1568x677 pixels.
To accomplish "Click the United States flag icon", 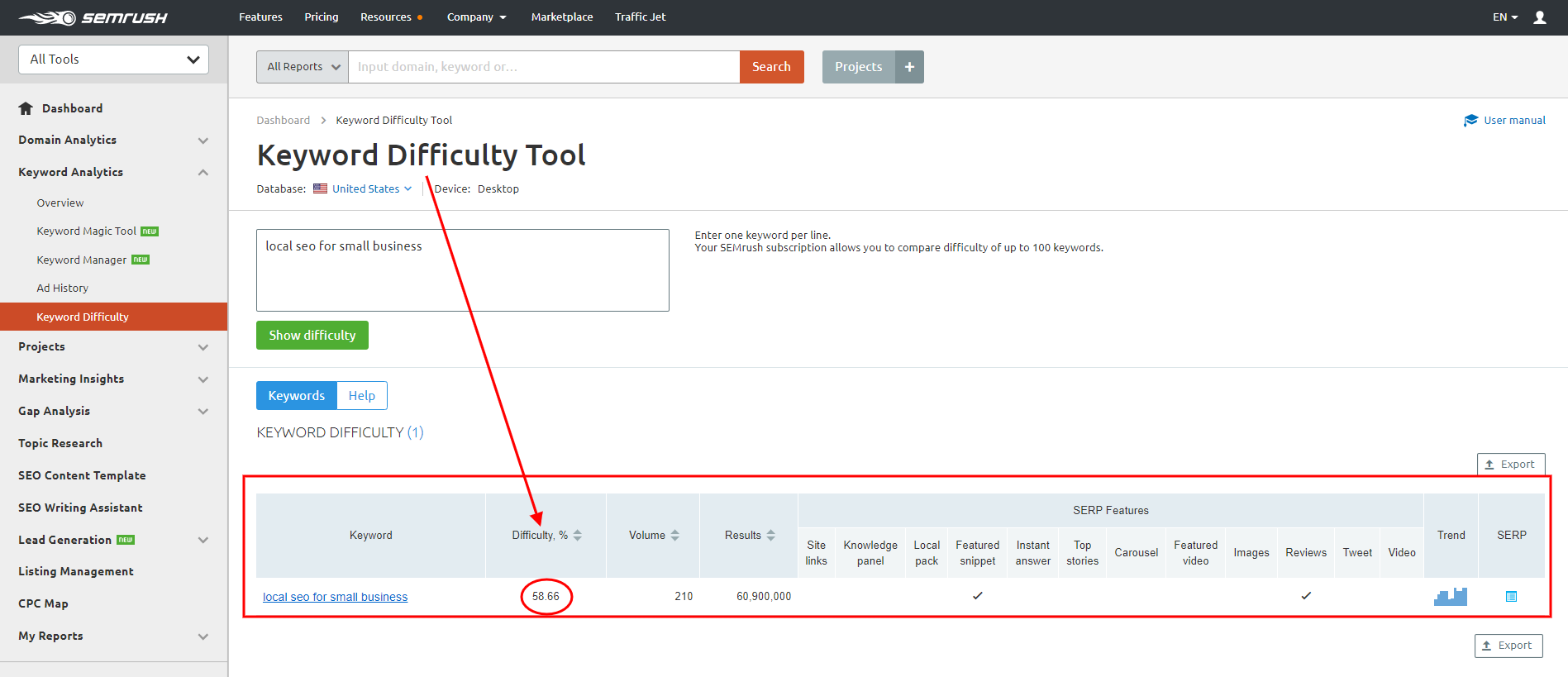I will [x=320, y=188].
